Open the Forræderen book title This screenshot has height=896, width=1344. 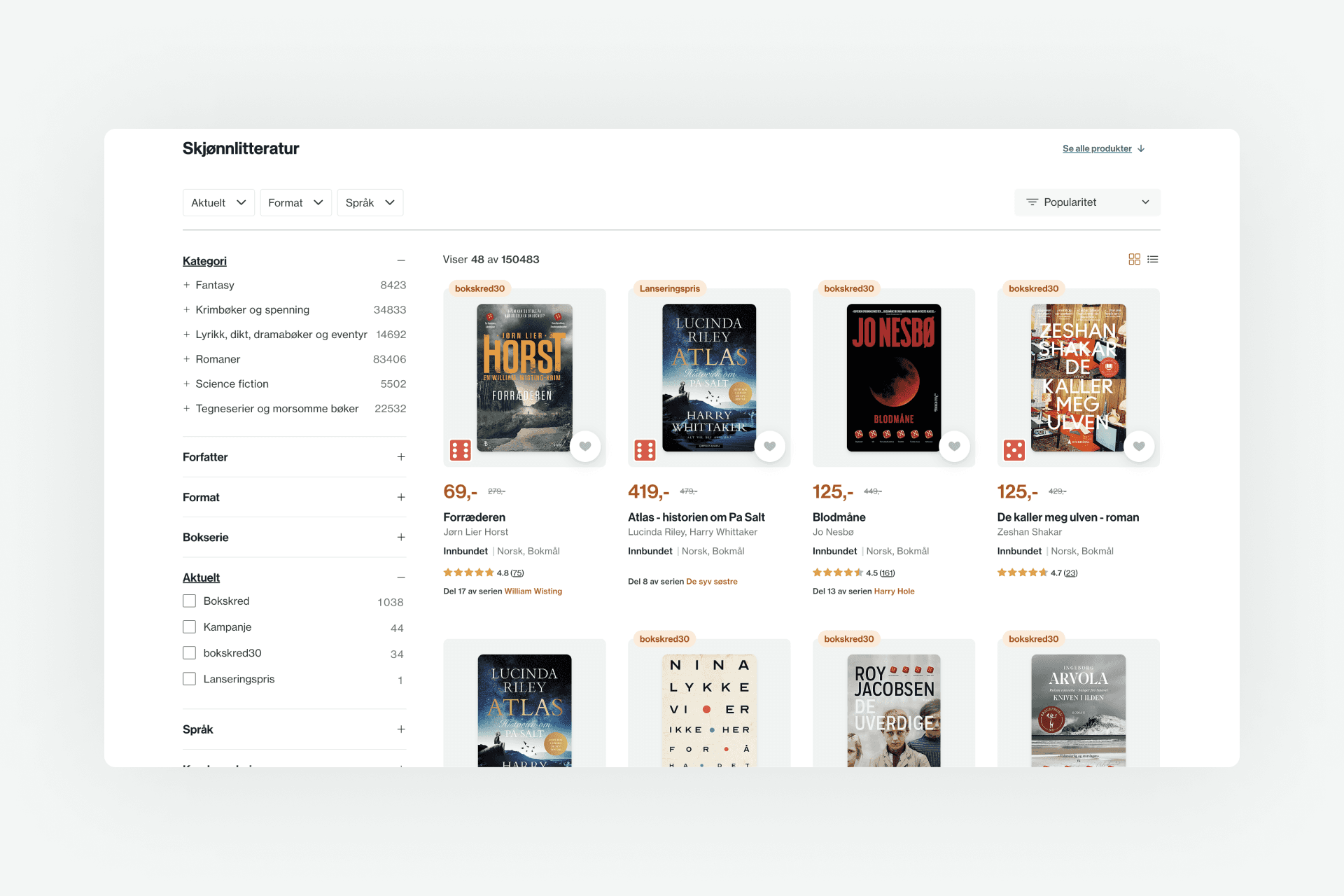pos(474,517)
